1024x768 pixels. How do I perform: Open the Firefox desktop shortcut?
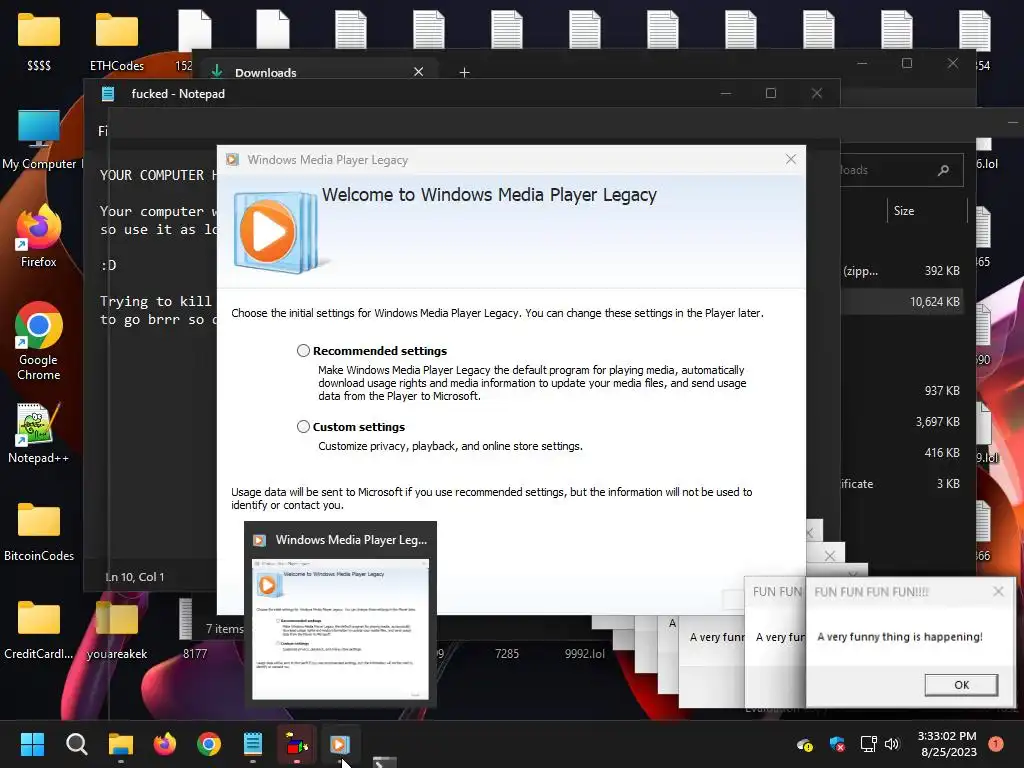click(x=39, y=236)
